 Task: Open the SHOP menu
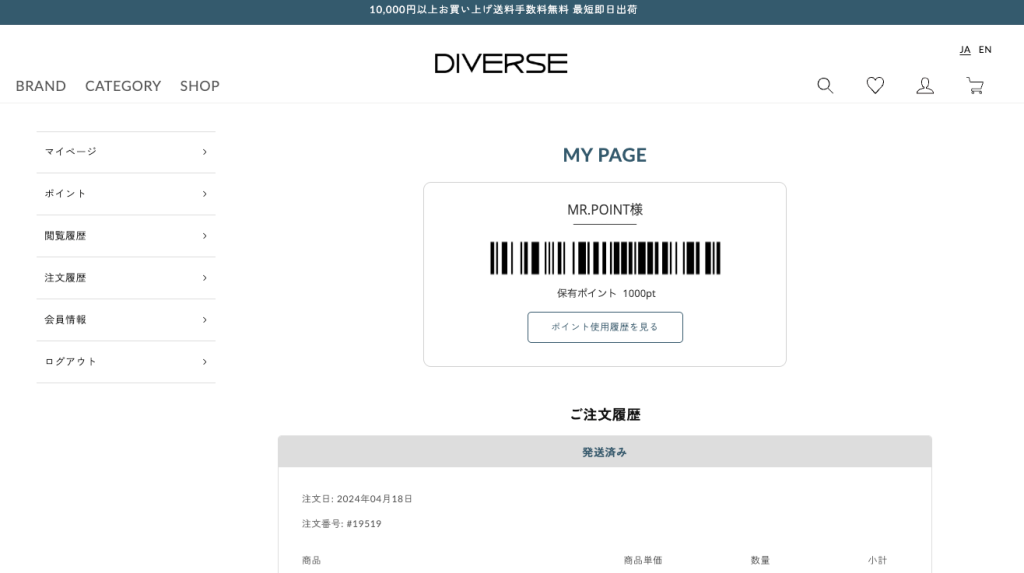(200, 86)
